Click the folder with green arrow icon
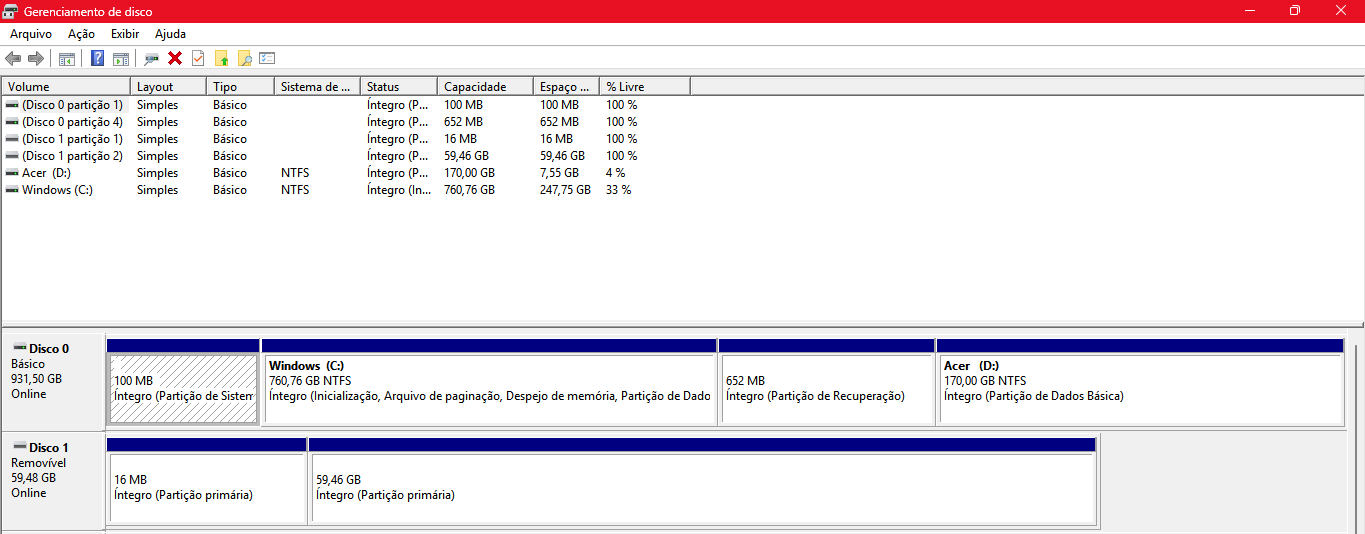The width and height of the screenshot is (1365, 534). click(x=222, y=58)
